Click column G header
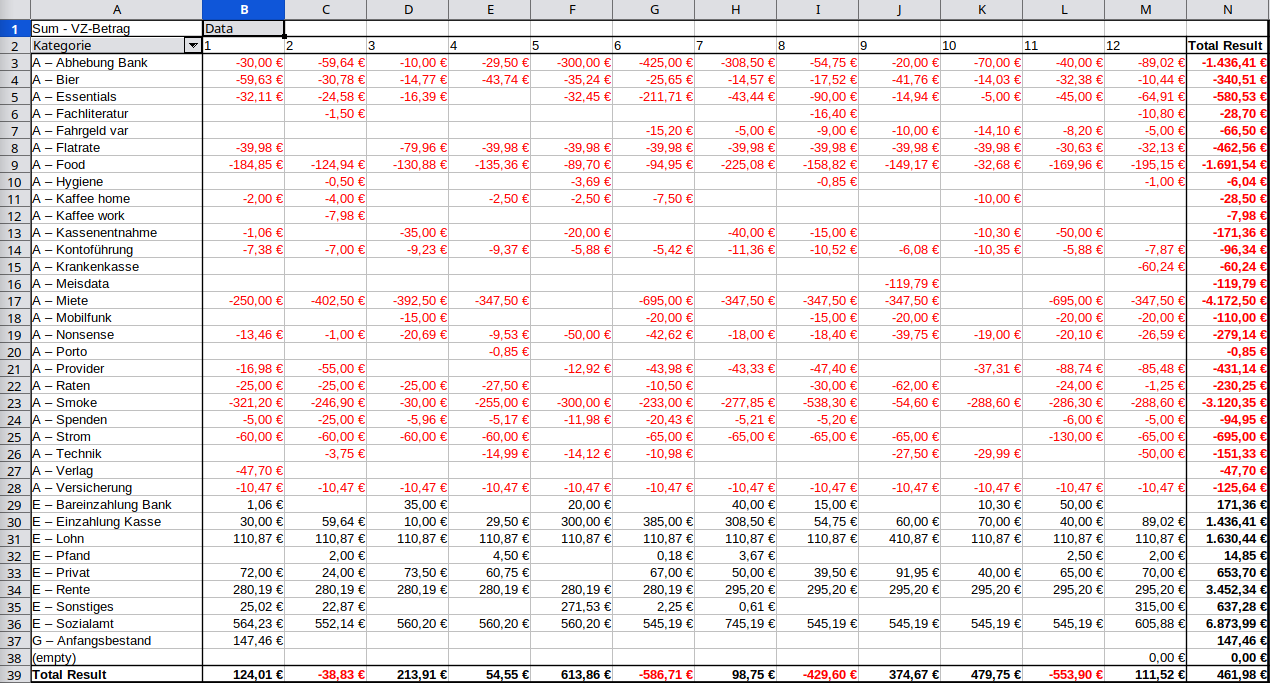 [653, 9]
